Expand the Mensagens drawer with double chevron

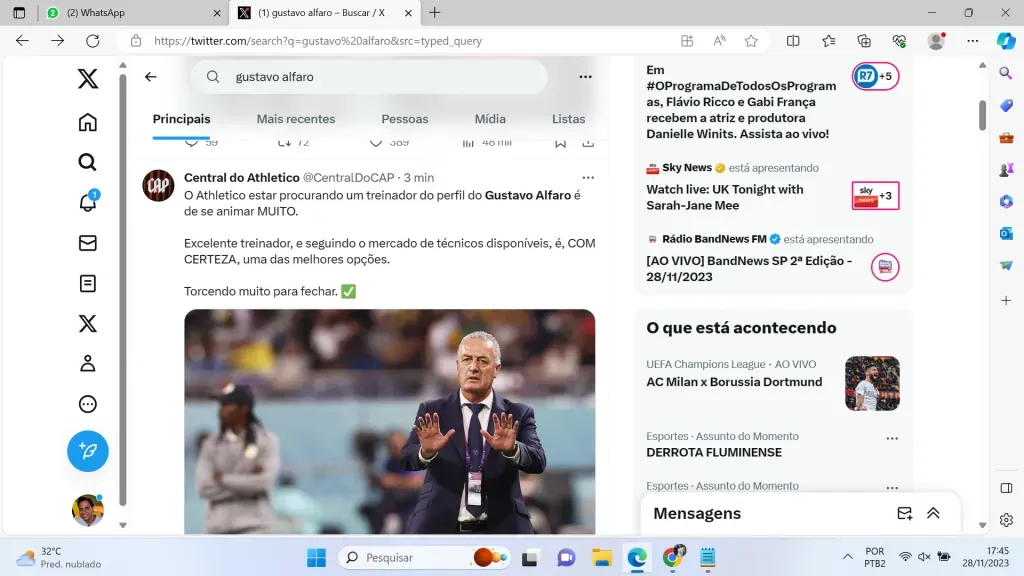point(933,513)
